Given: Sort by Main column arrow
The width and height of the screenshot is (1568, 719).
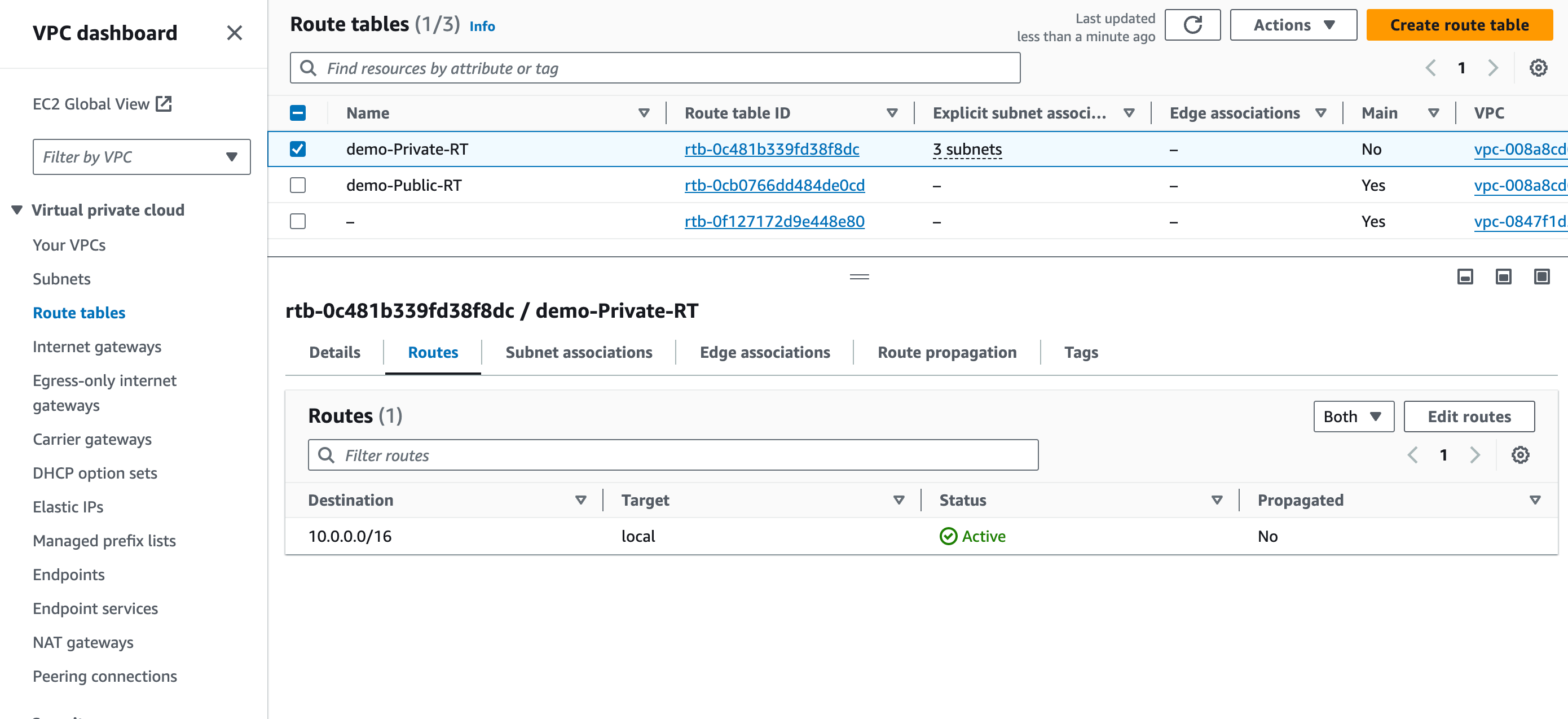Looking at the screenshot, I should click(x=1433, y=113).
